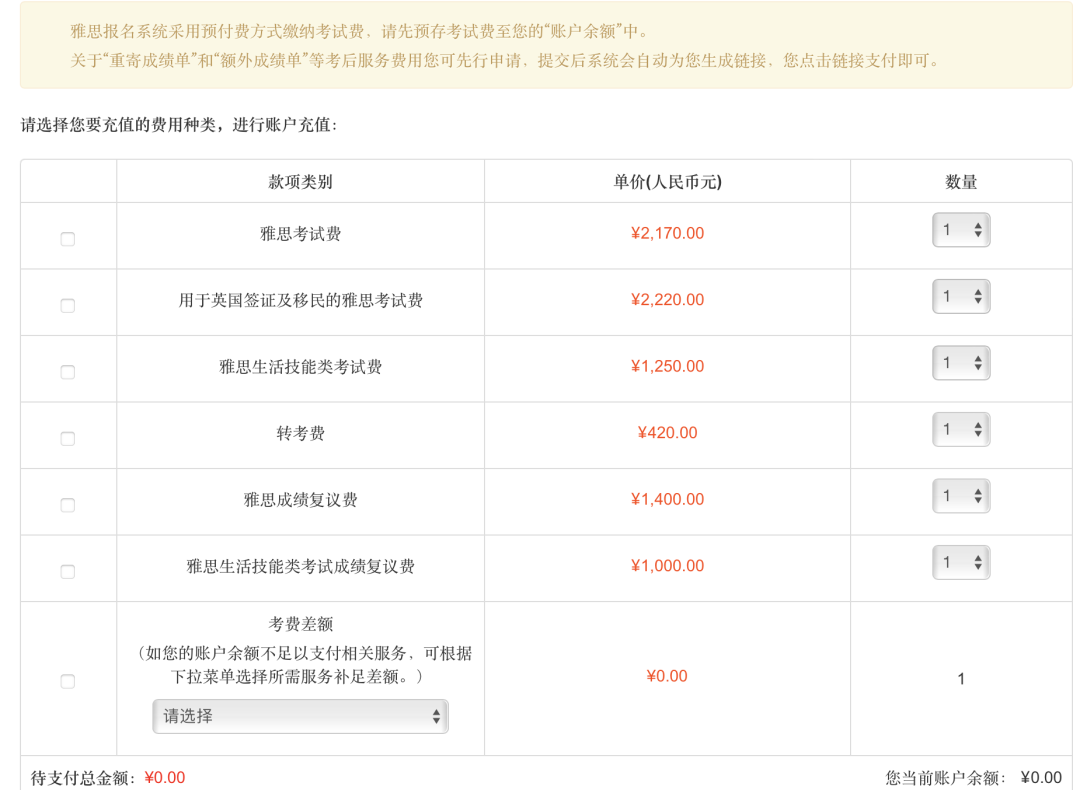Click the ¥420.00 price text
The image size is (1080, 790).
tap(667, 433)
